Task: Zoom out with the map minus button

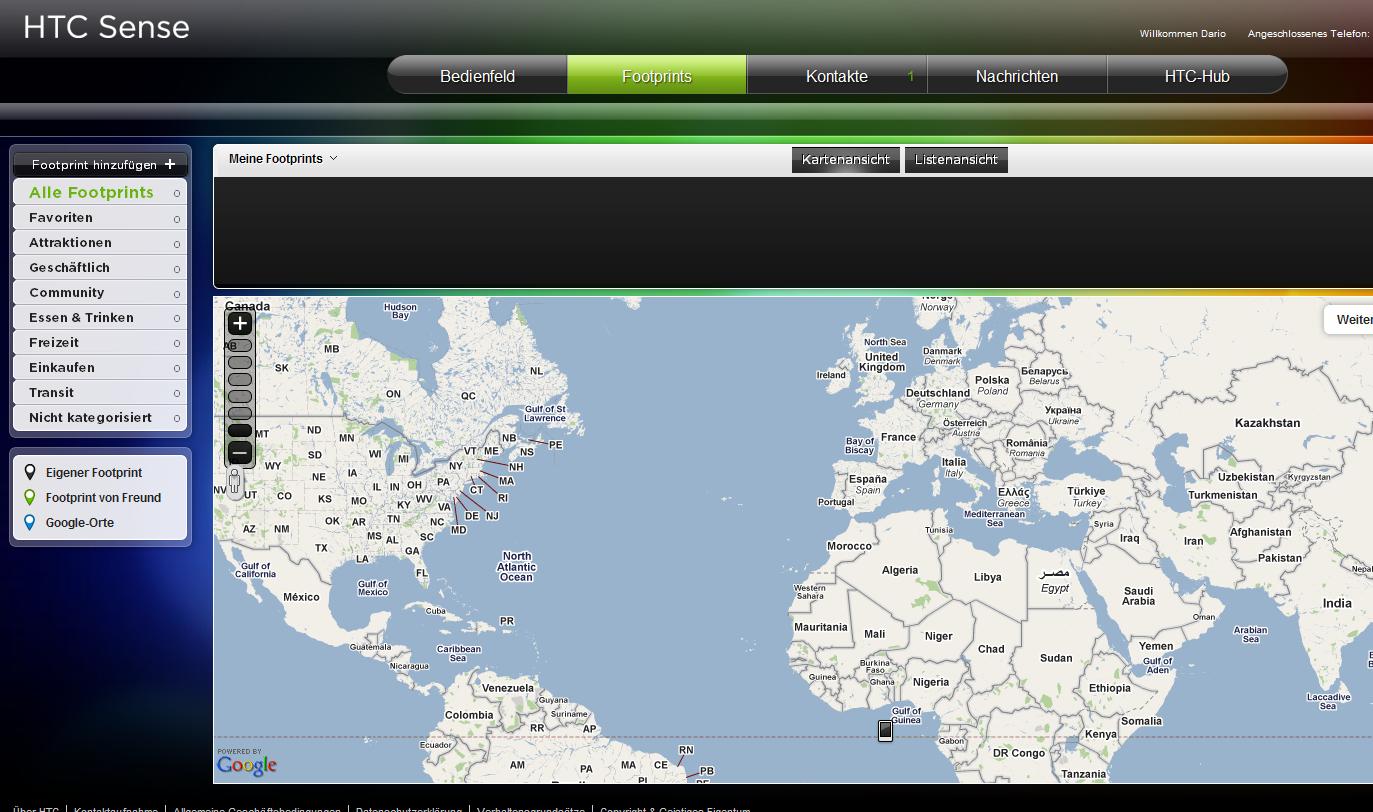Action: (239, 453)
